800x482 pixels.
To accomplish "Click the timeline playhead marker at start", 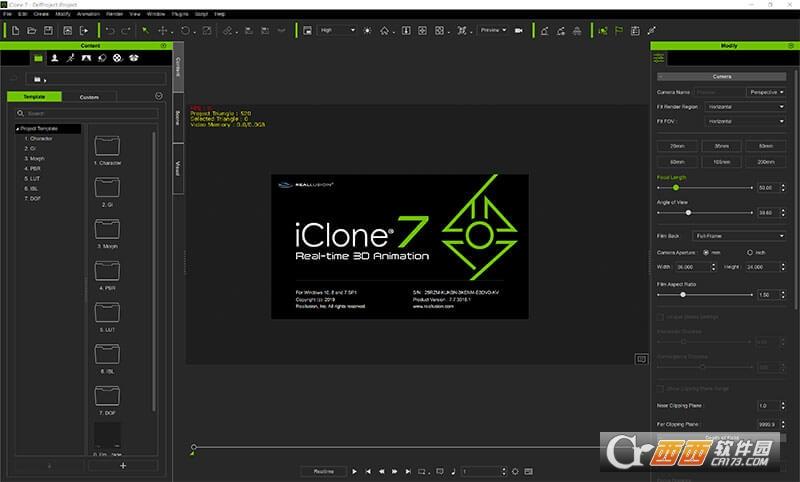I will pyautogui.click(x=193, y=447).
